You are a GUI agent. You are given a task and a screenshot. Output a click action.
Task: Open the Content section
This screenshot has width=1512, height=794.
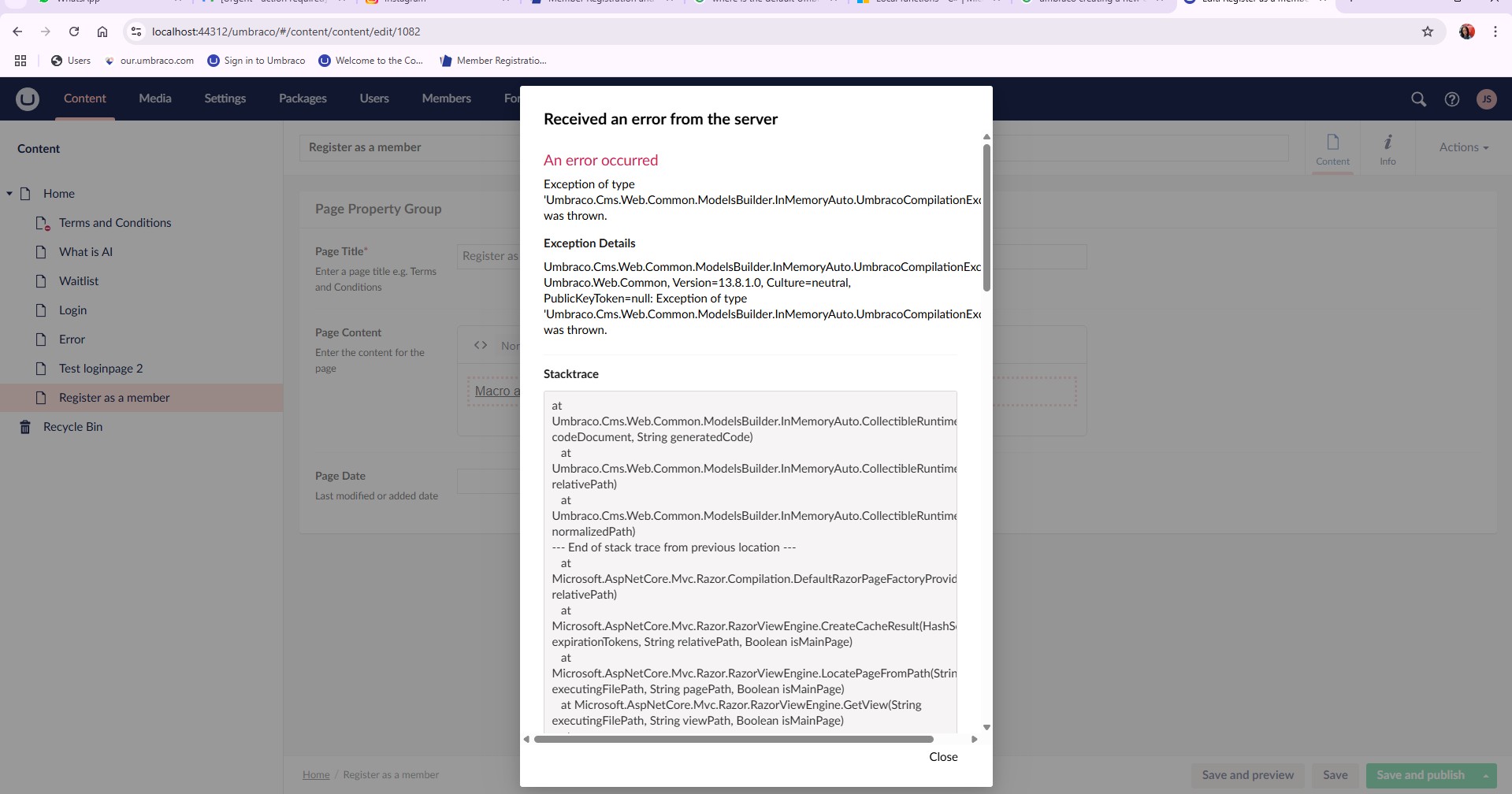[x=85, y=98]
